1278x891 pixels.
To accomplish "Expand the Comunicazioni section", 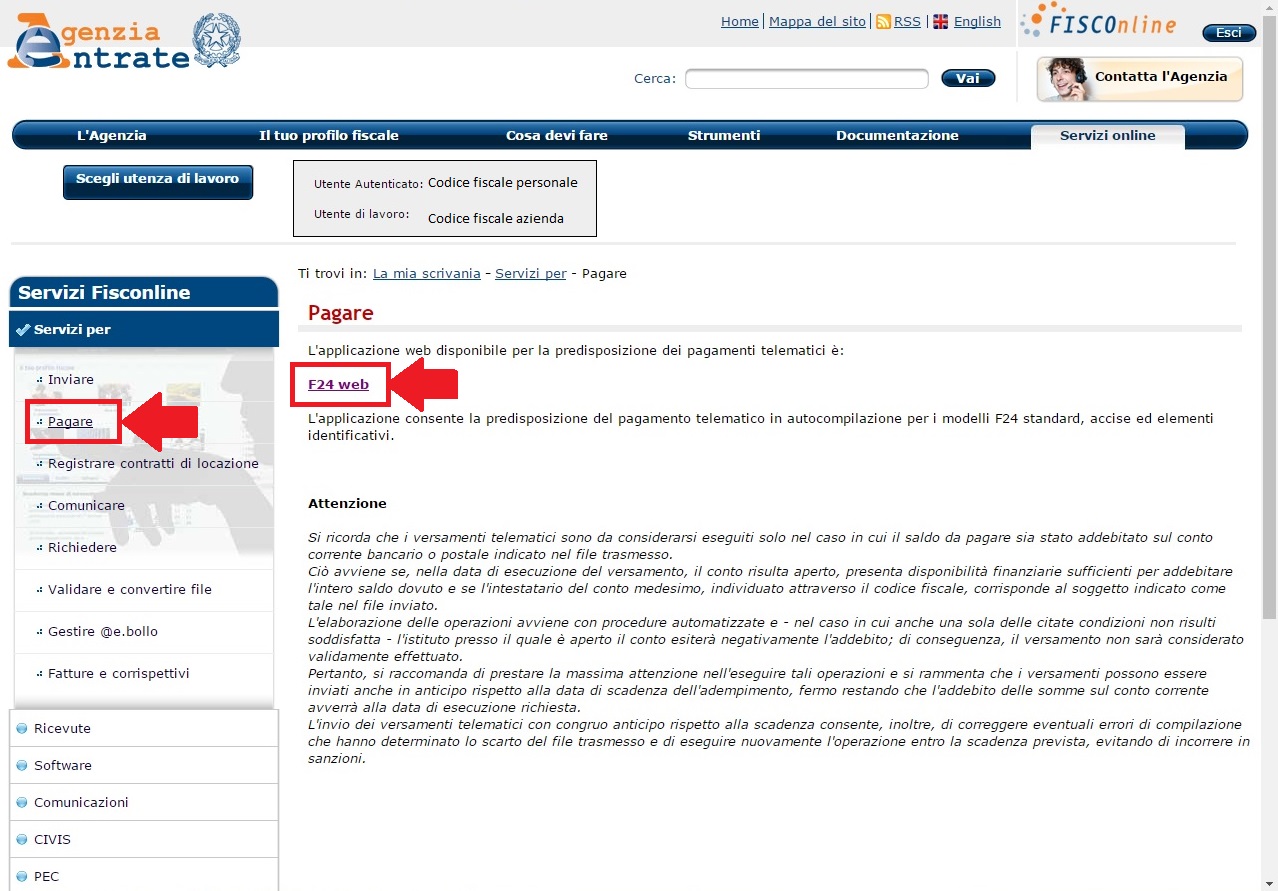I will coord(144,802).
